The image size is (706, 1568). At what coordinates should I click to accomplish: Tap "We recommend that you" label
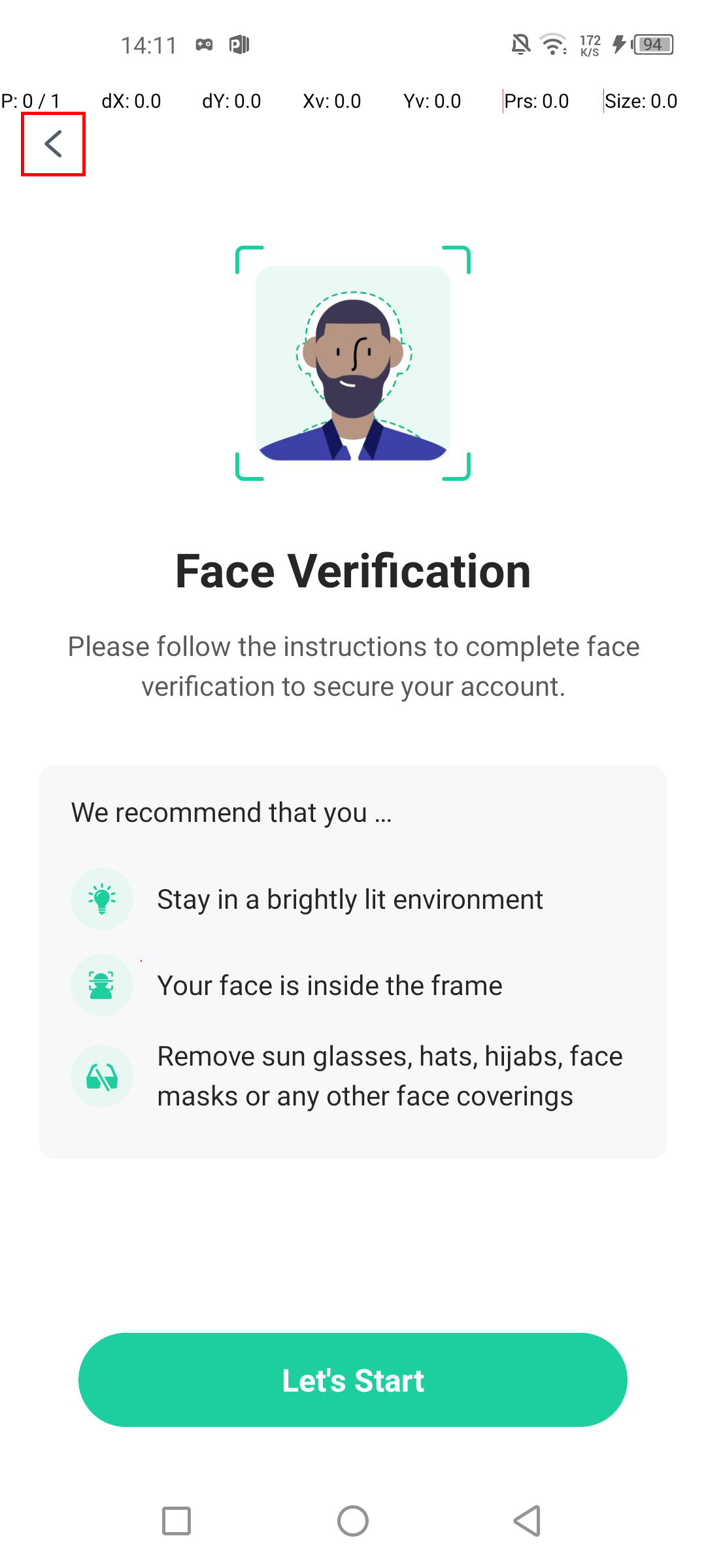(x=231, y=813)
